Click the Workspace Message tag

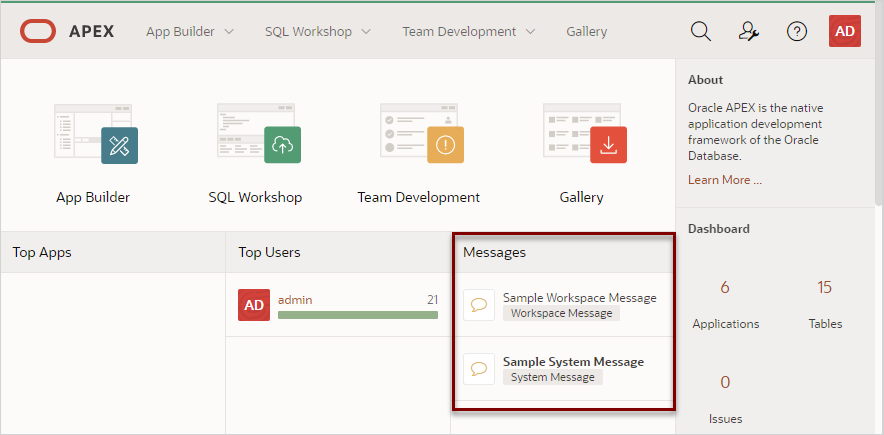coord(562,313)
